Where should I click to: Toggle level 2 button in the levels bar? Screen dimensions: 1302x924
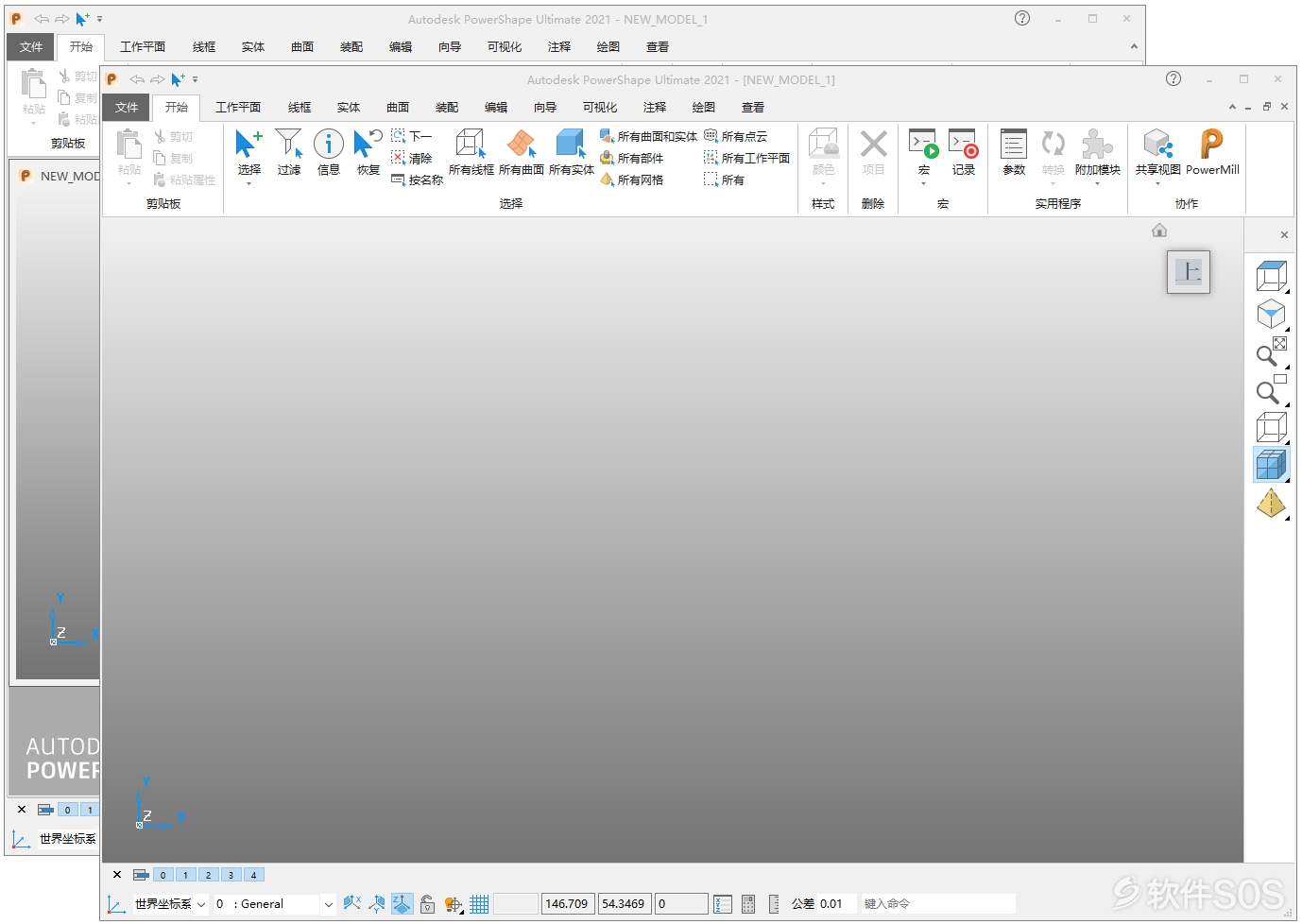point(208,875)
